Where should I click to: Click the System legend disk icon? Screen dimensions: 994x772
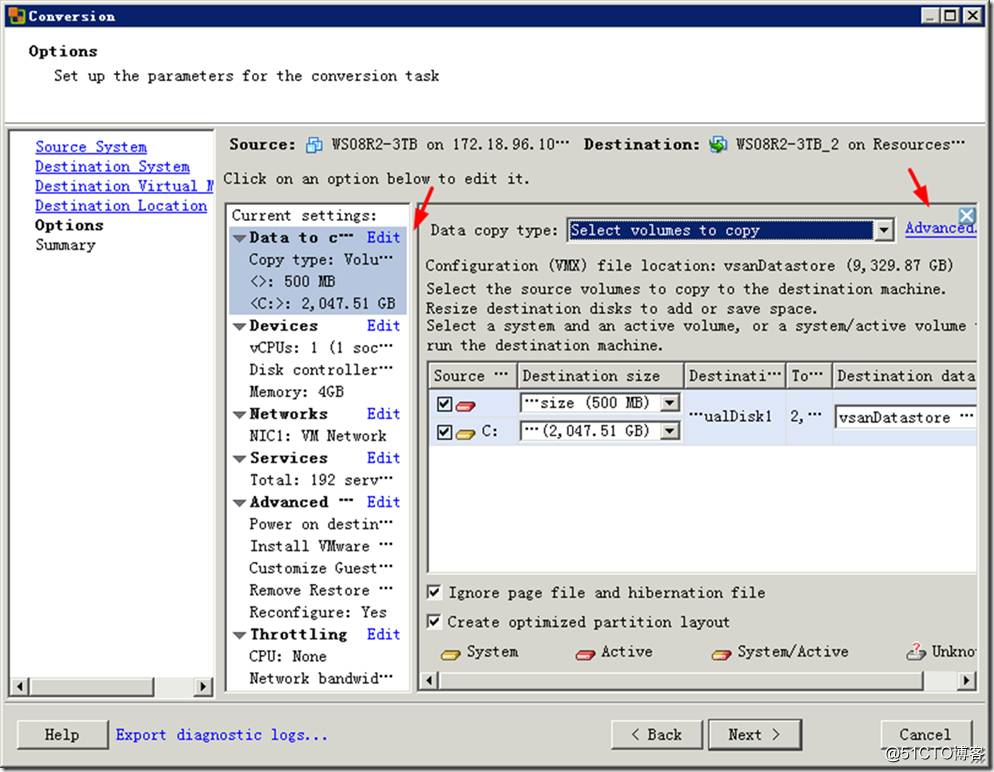click(x=451, y=653)
